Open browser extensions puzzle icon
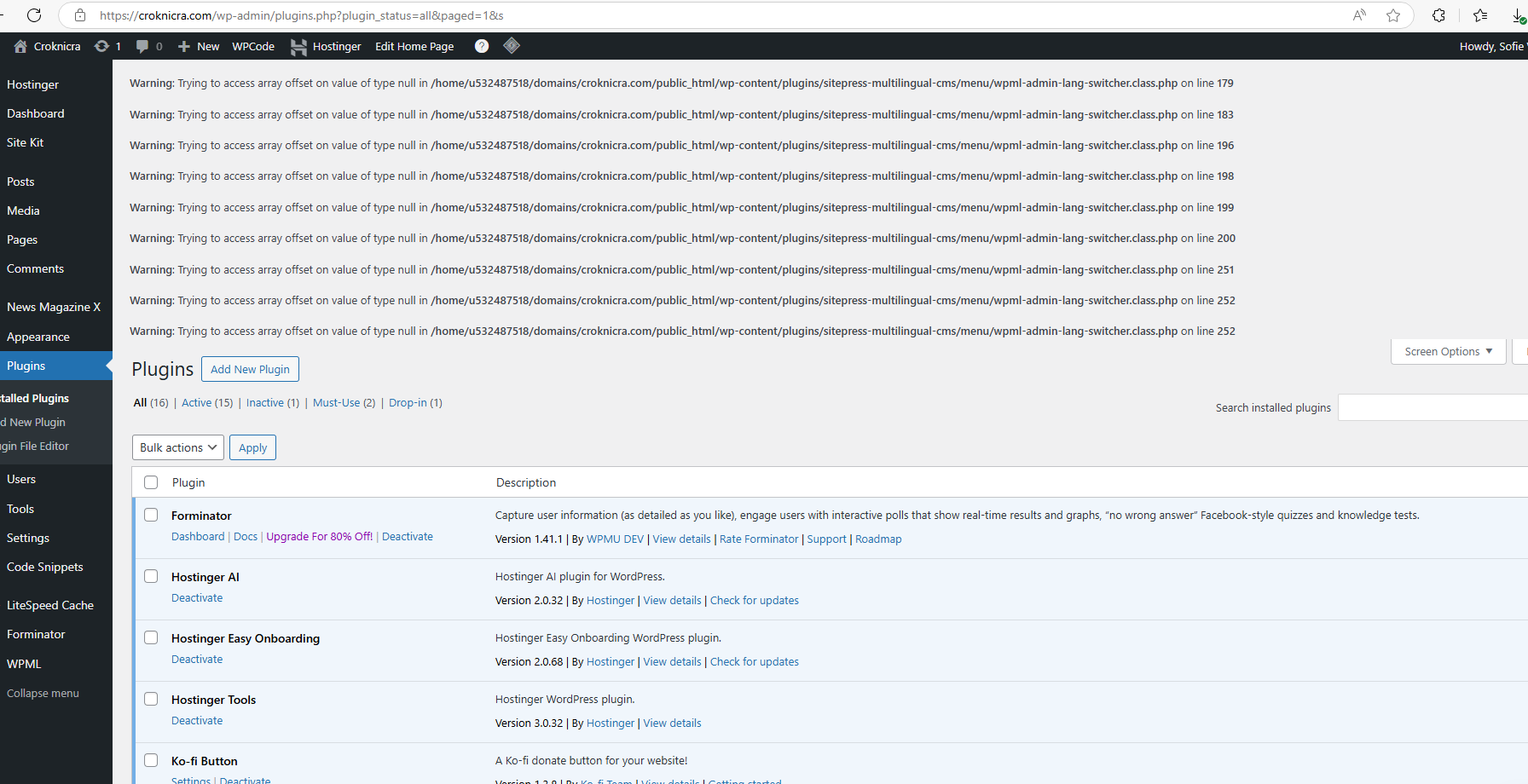 pyautogui.click(x=1438, y=15)
